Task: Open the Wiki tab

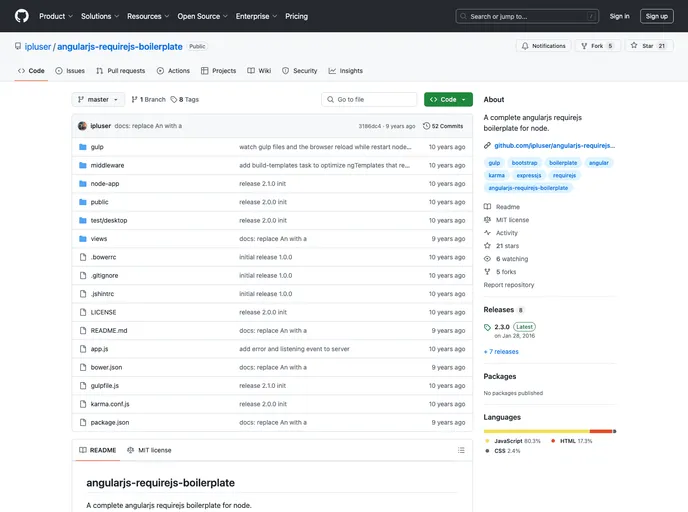Action: [259, 71]
